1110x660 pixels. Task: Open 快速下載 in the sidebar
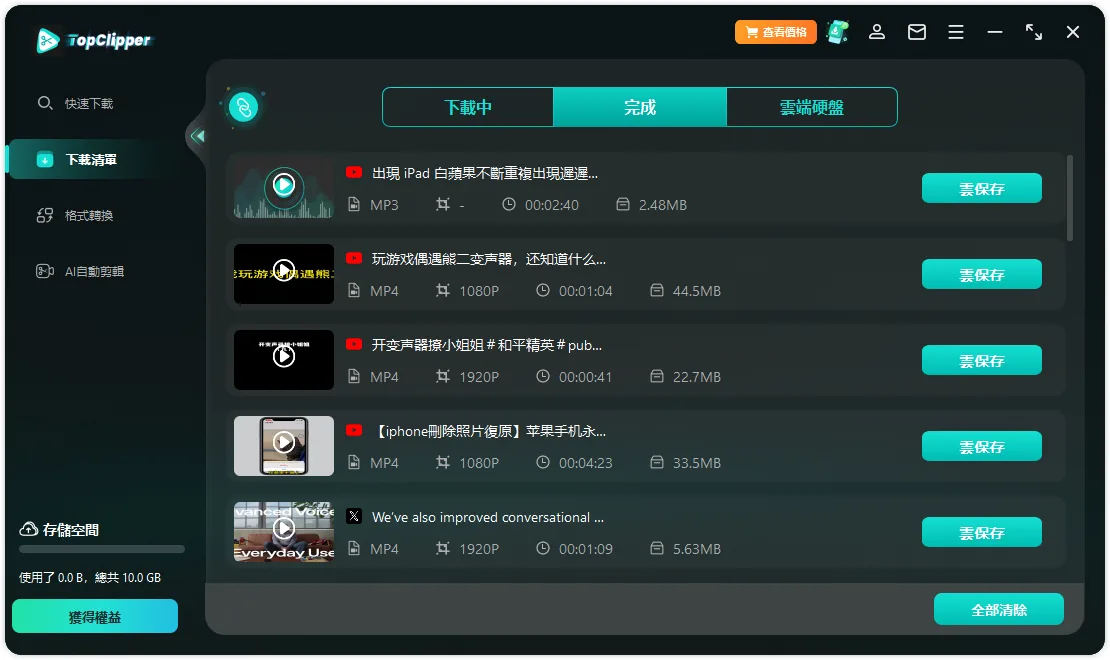pos(75,103)
